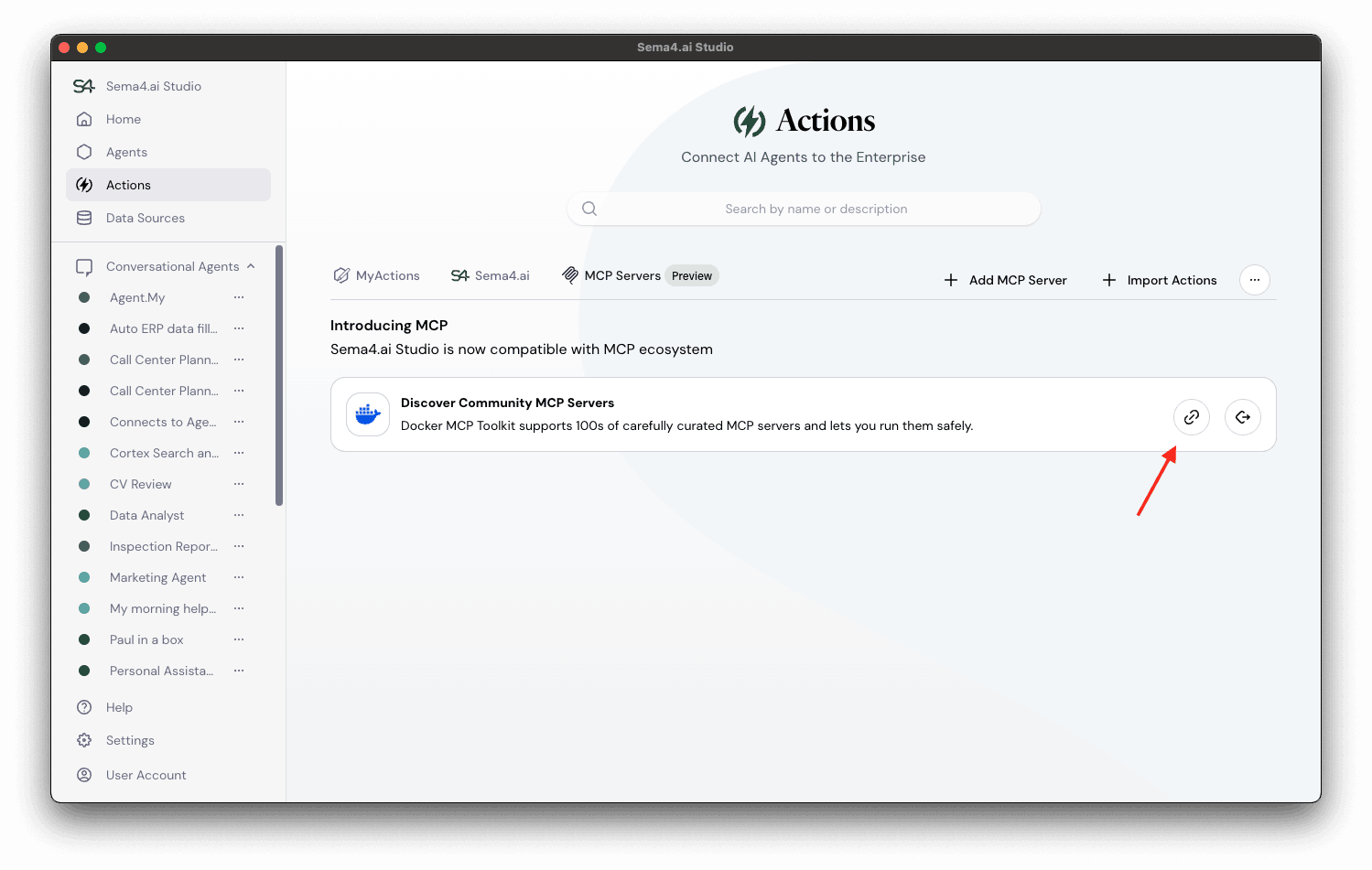Toggle the Data Analyst status dot

tap(84, 515)
